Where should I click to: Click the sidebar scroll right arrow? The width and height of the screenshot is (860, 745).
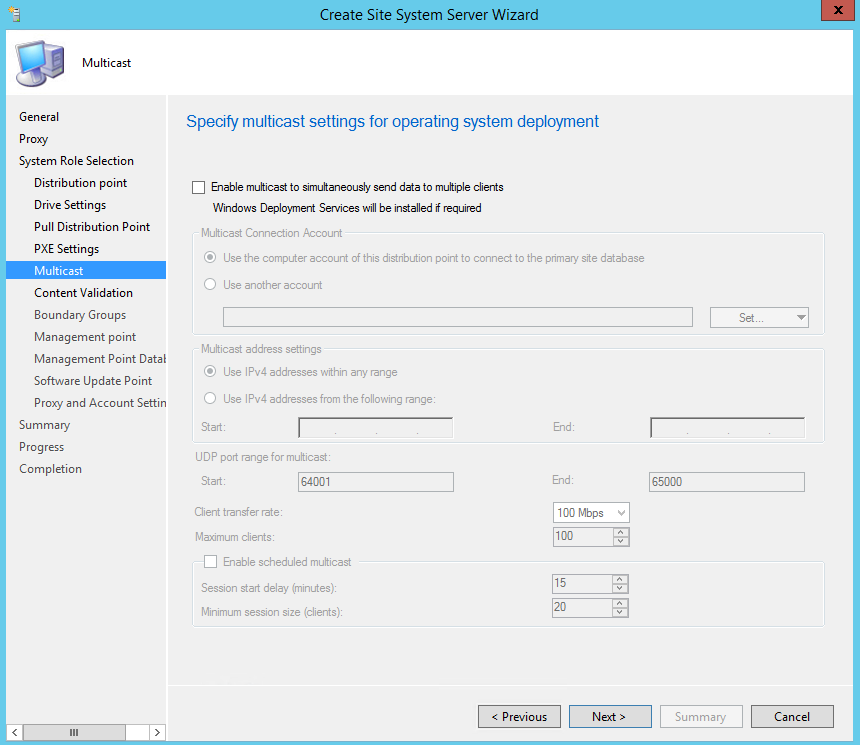157,732
